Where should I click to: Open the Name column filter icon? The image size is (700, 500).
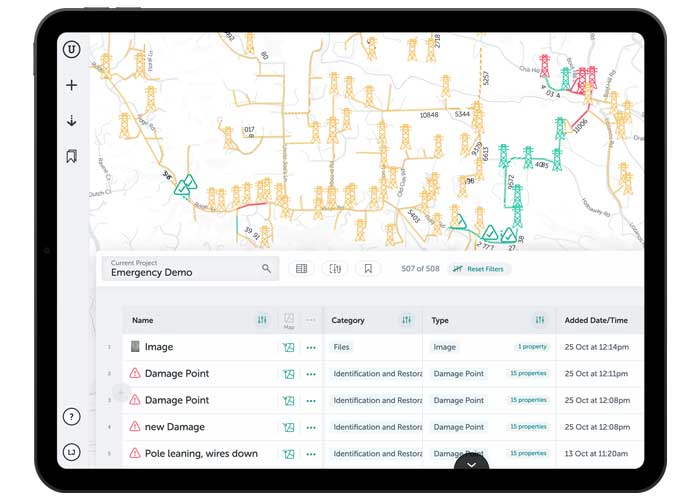click(x=262, y=320)
